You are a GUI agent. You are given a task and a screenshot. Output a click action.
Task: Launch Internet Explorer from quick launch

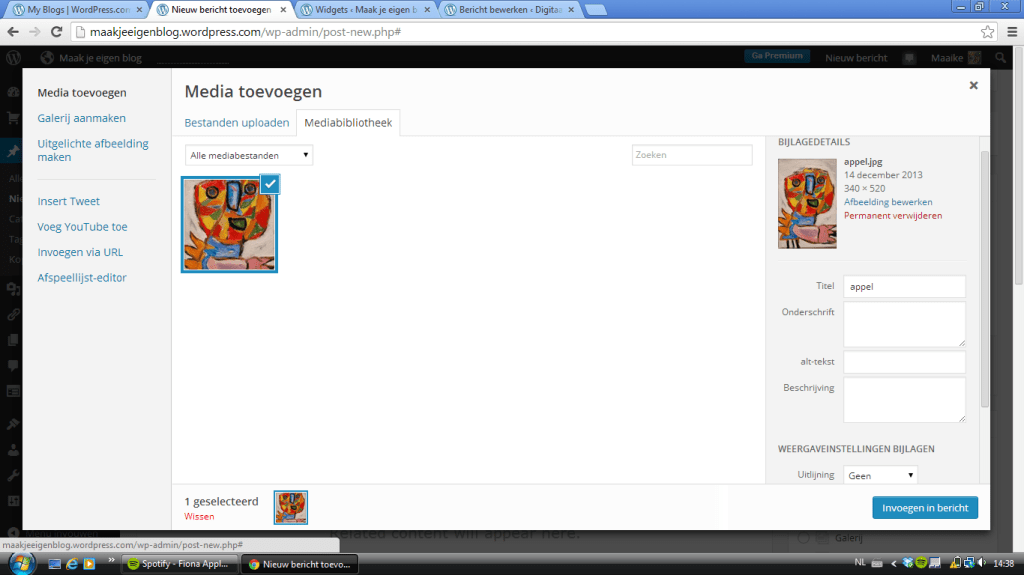72,564
